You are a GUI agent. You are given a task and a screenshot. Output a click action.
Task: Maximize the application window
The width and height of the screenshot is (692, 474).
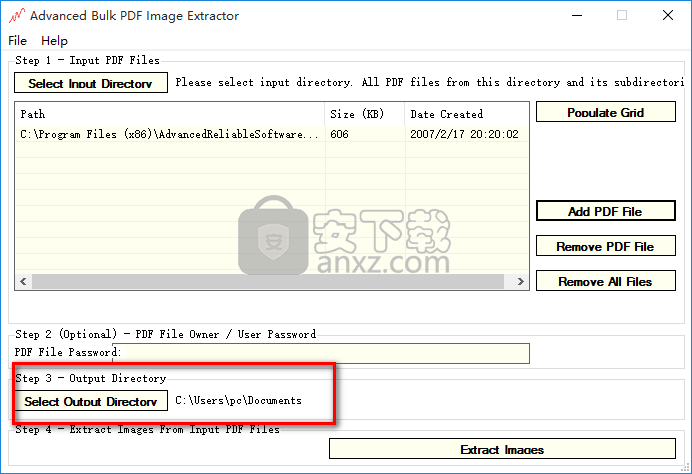pyautogui.click(x=622, y=15)
